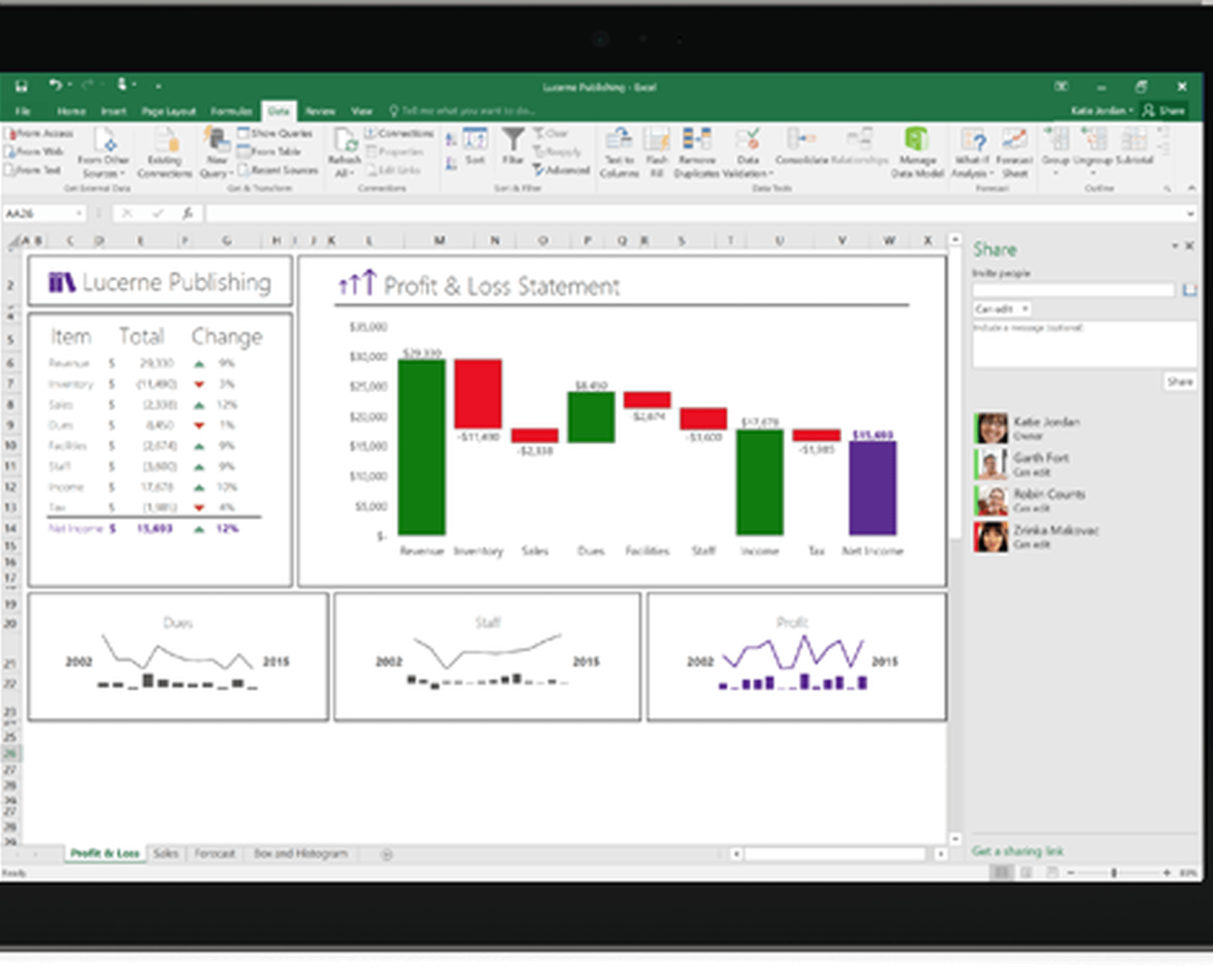Switch to Page Break Preview in status bar

click(1051, 873)
